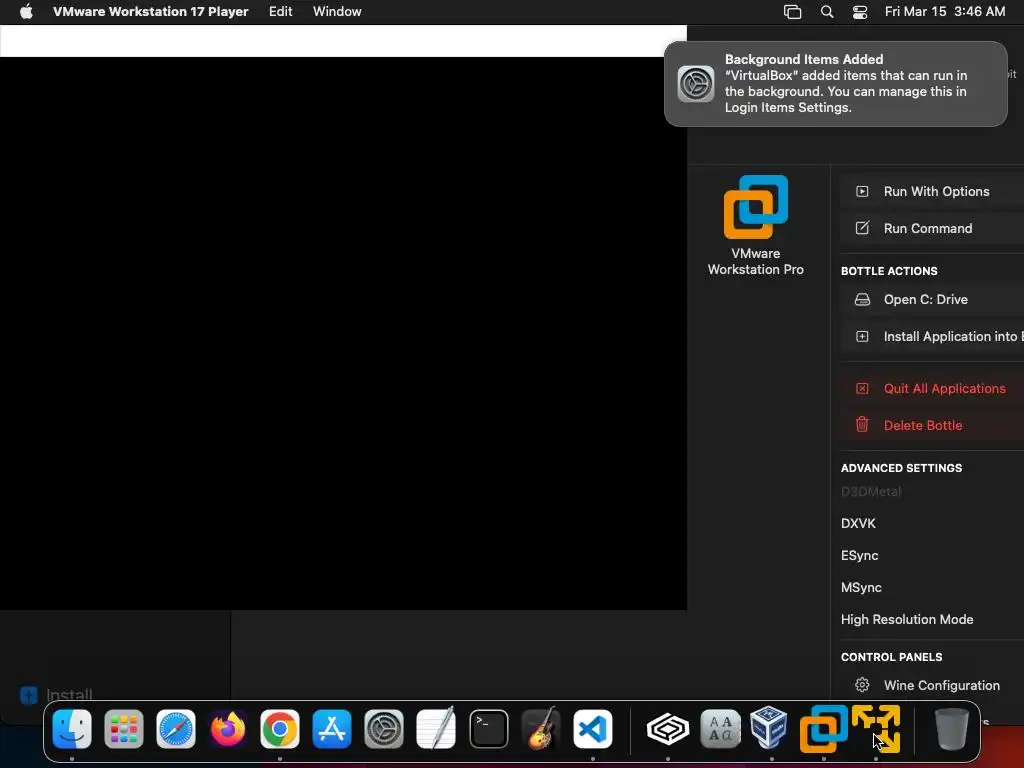Open the Apple menu

click(26, 12)
